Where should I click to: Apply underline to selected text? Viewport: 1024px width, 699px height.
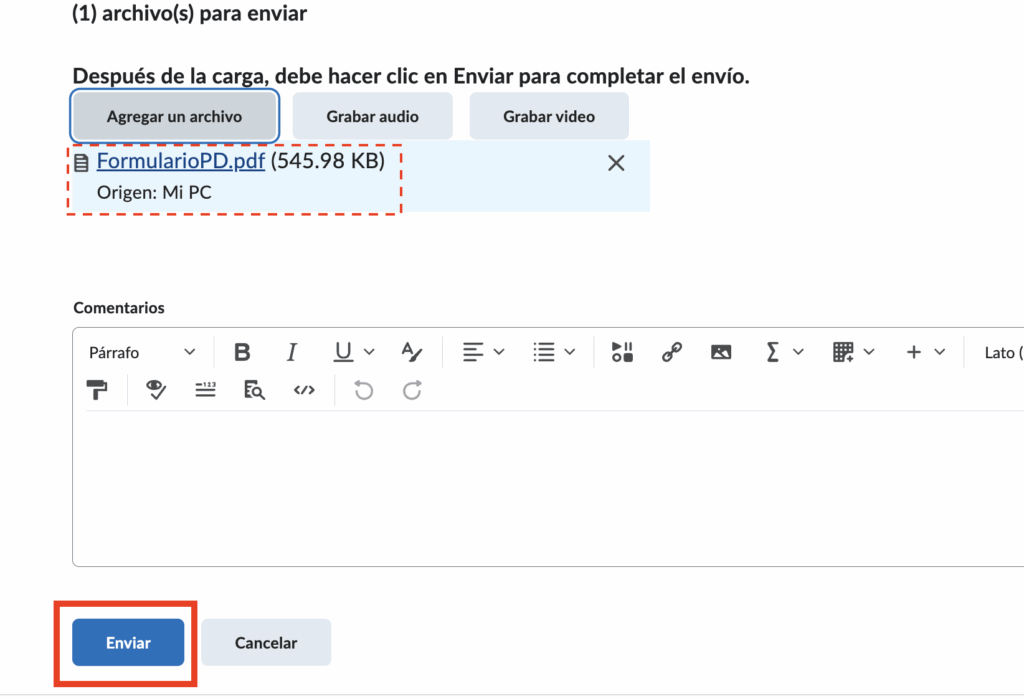pyautogui.click(x=344, y=352)
